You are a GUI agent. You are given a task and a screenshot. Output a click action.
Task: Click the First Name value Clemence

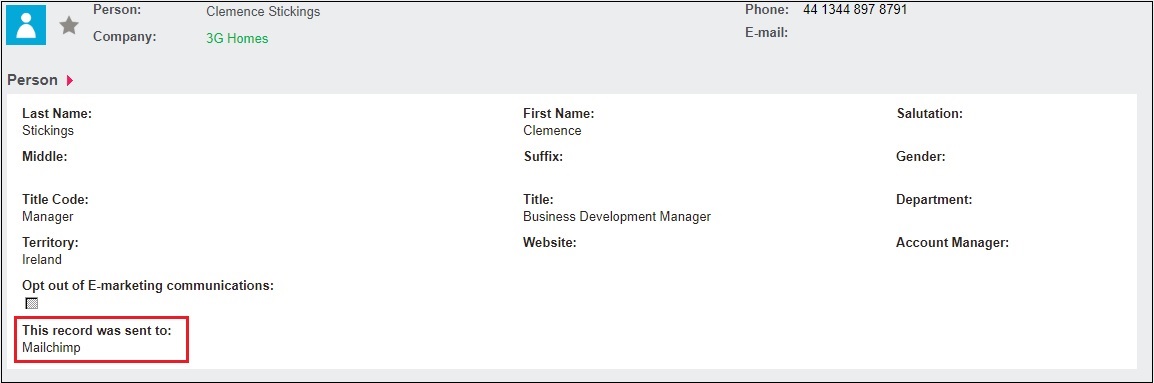(552, 130)
